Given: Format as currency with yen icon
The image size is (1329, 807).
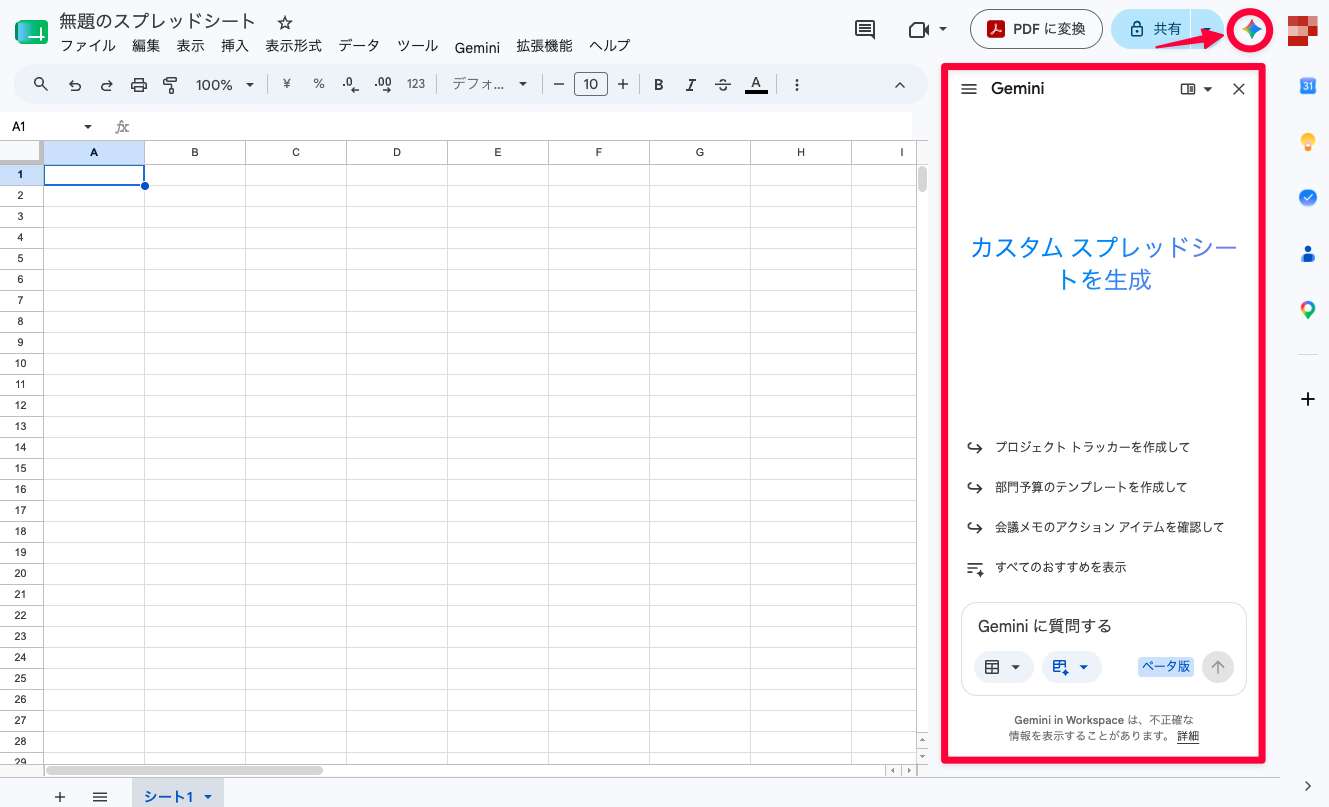Looking at the screenshot, I should click(x=287, y=85).
